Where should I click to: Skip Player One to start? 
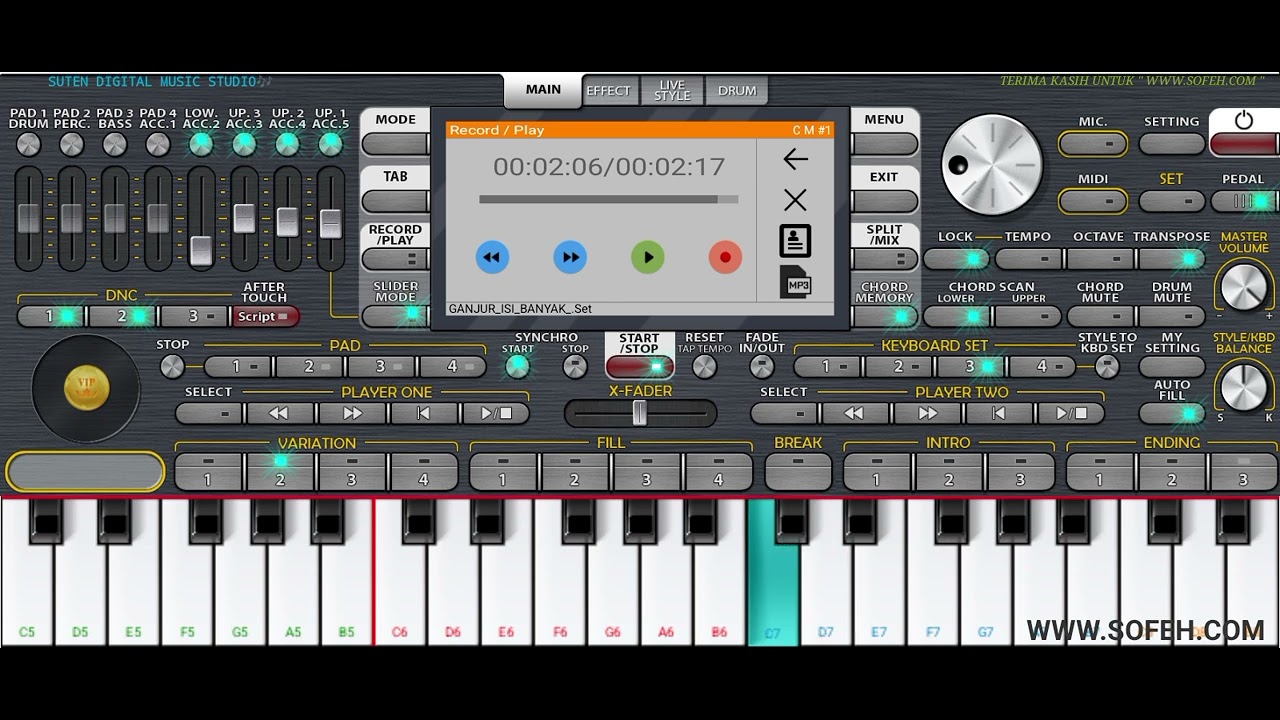(x=424, y=413)
